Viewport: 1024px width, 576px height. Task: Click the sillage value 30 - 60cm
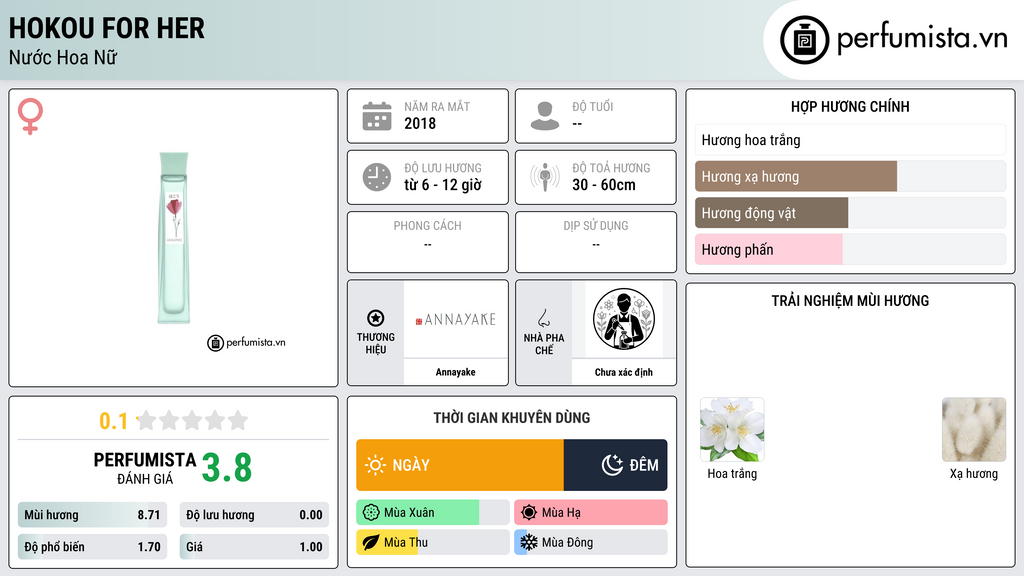coord(603,185)
